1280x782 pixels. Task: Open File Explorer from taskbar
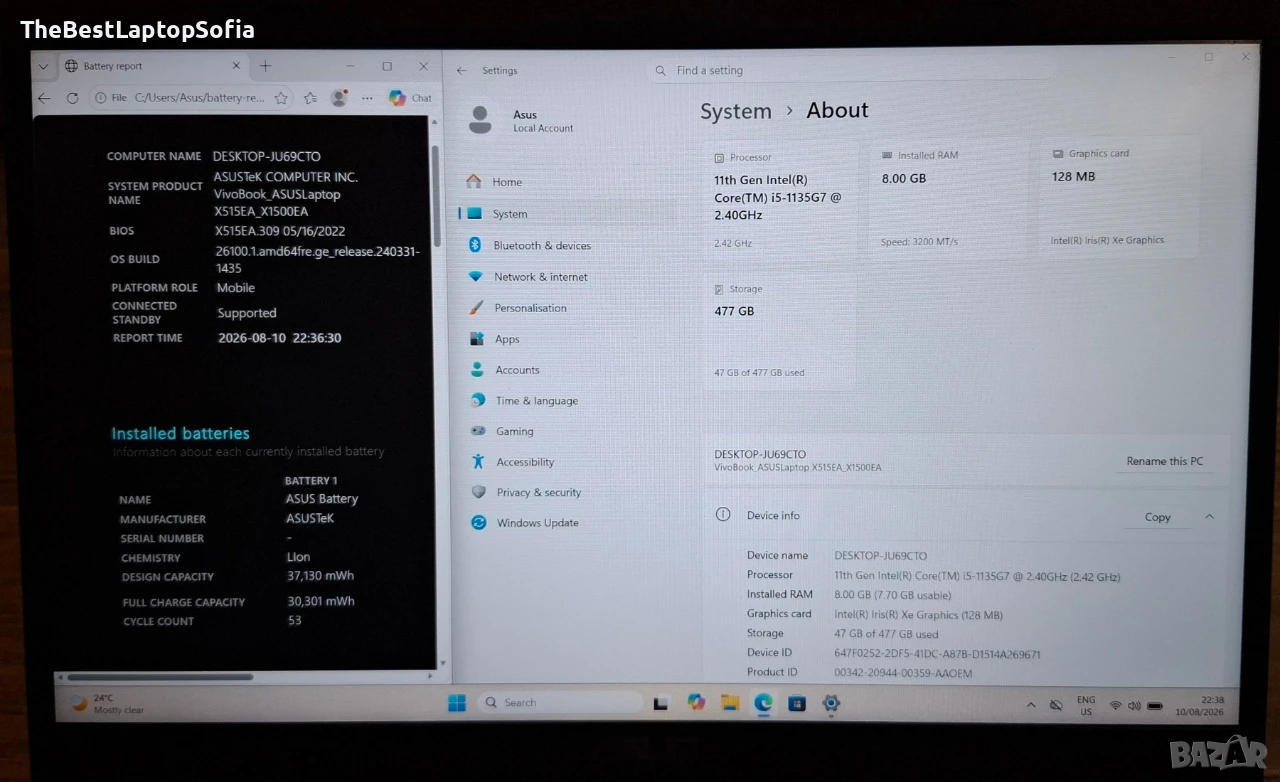click(730, 703)
